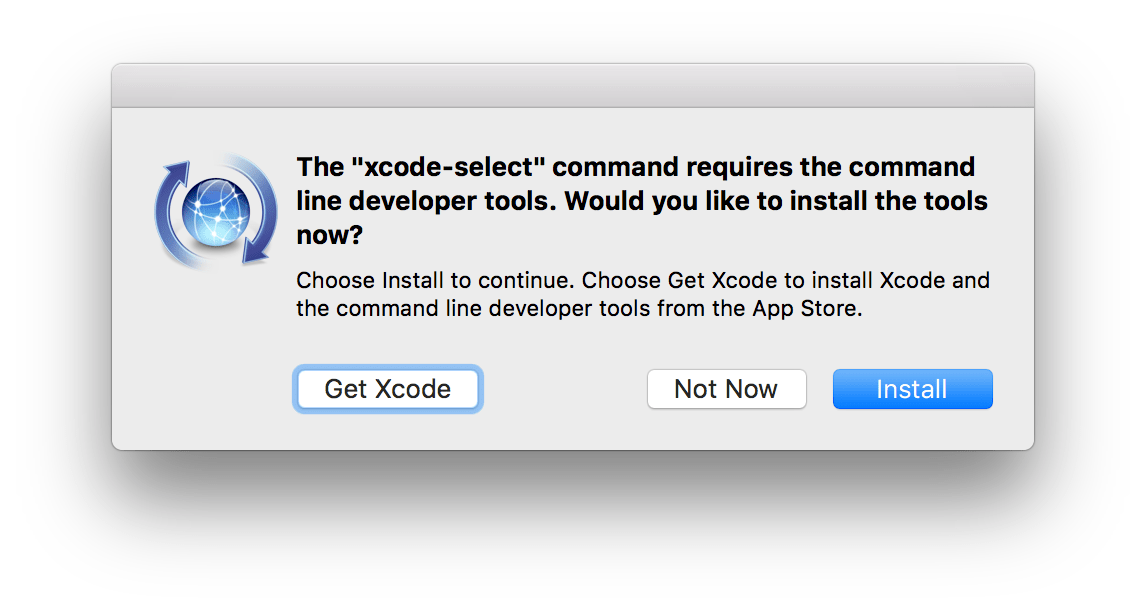Click the globe at the icon's center
This screenshot has width=1146, height=610.
tap(216, 211)
